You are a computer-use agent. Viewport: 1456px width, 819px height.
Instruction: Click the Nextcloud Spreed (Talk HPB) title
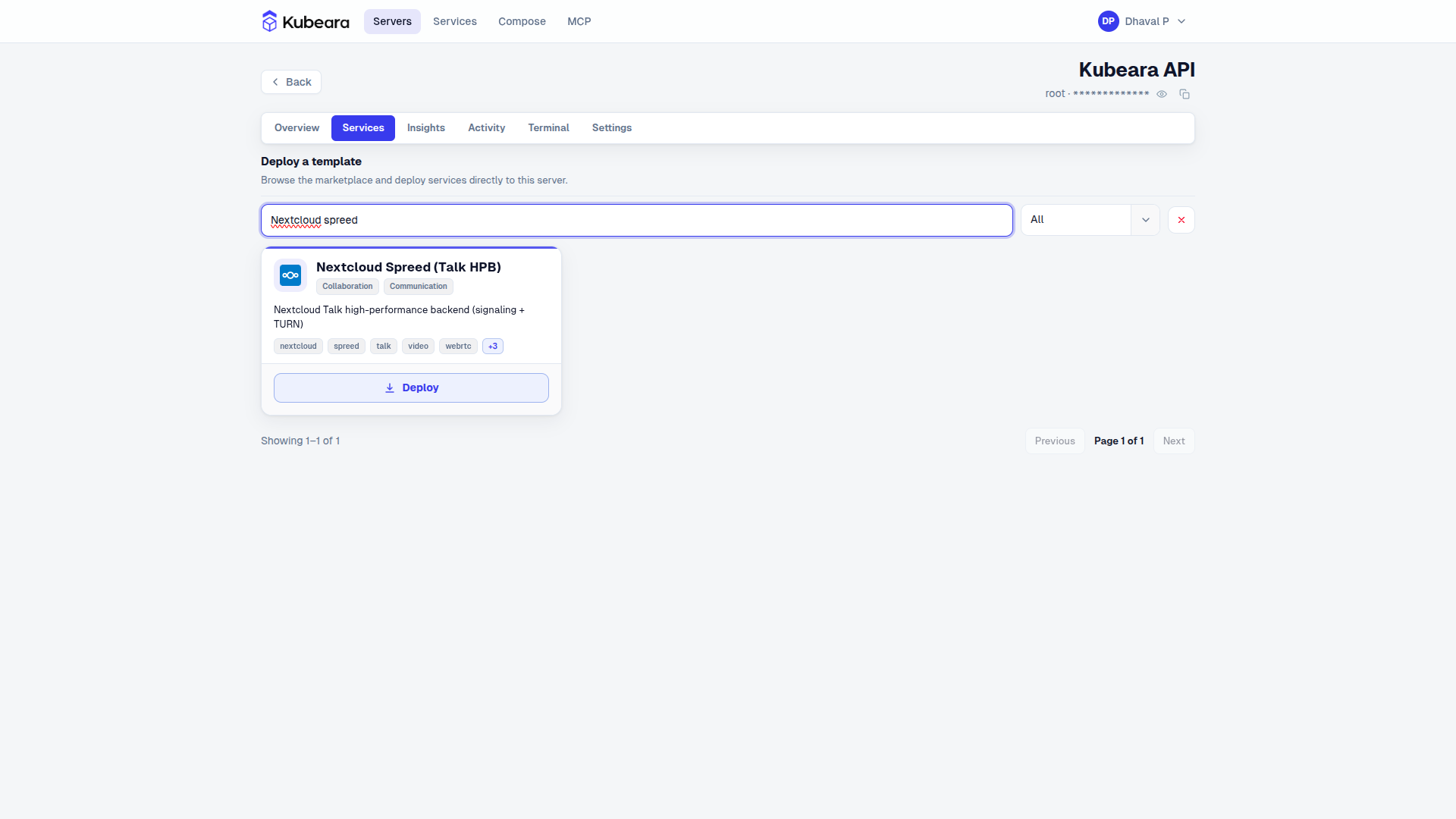[409, 267]
